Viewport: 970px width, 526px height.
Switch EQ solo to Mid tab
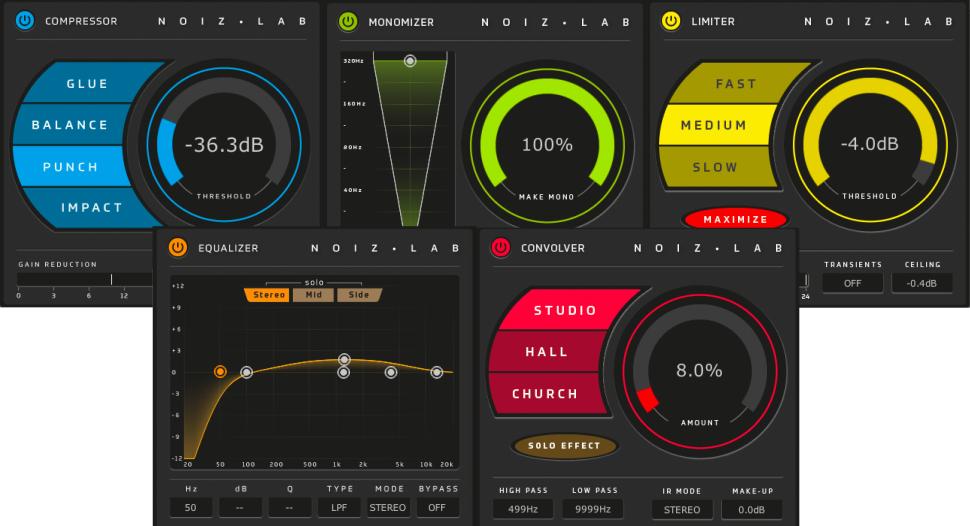point(313,295)
